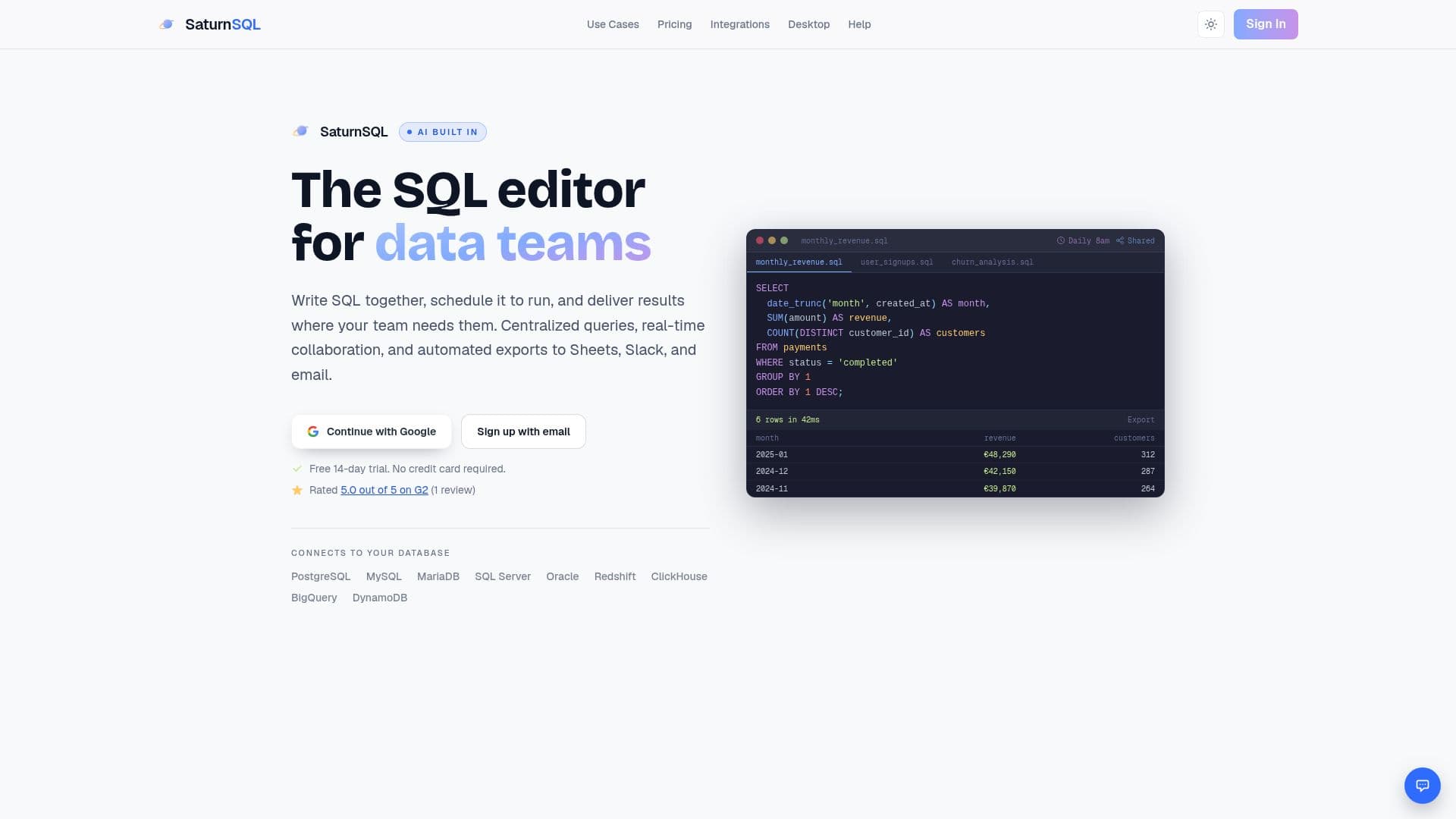Viewport: 1456px width, 819px height.
Task: Click the €42,150 revenue cell
Action: [x=999, y=472]
